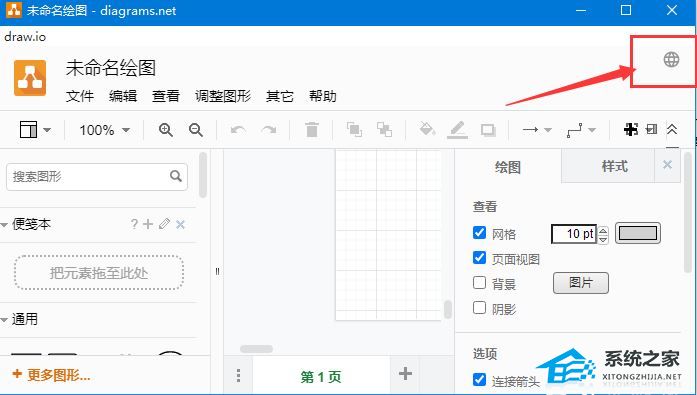
Task: Open the 文件 menu
Action: pyautogui.click(x=80, y=96)
